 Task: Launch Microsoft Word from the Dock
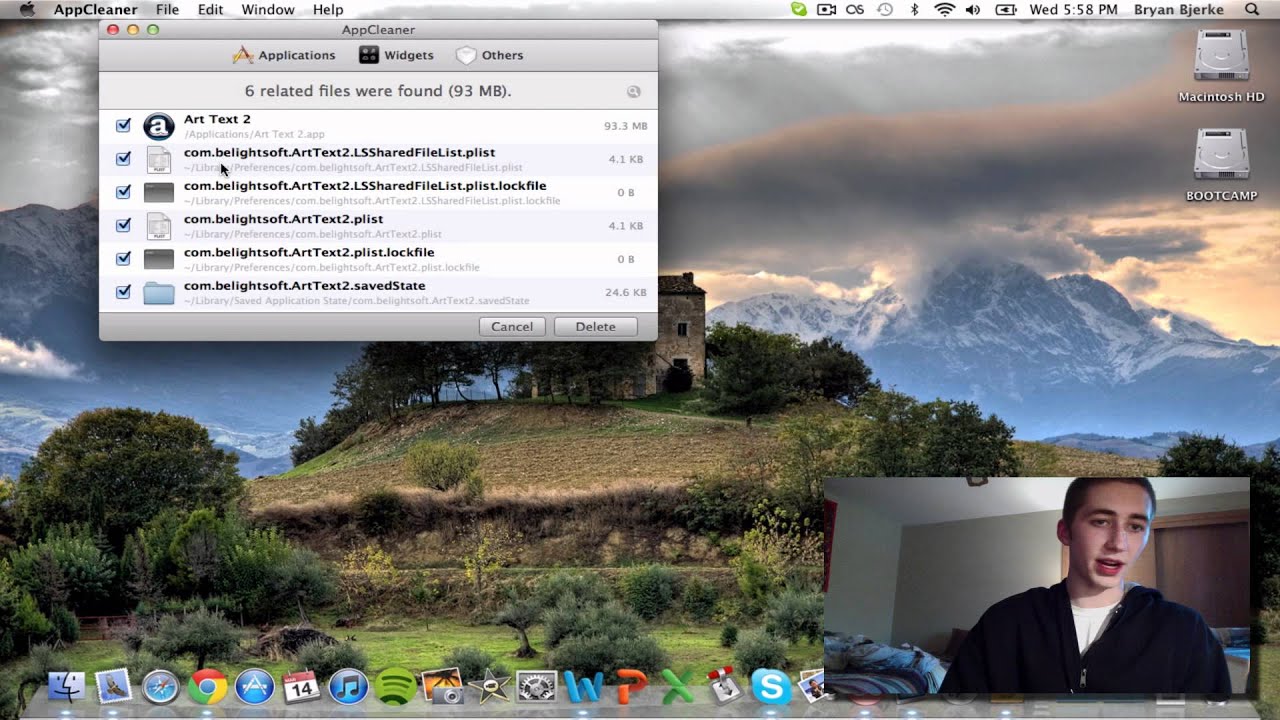point(583,687)
